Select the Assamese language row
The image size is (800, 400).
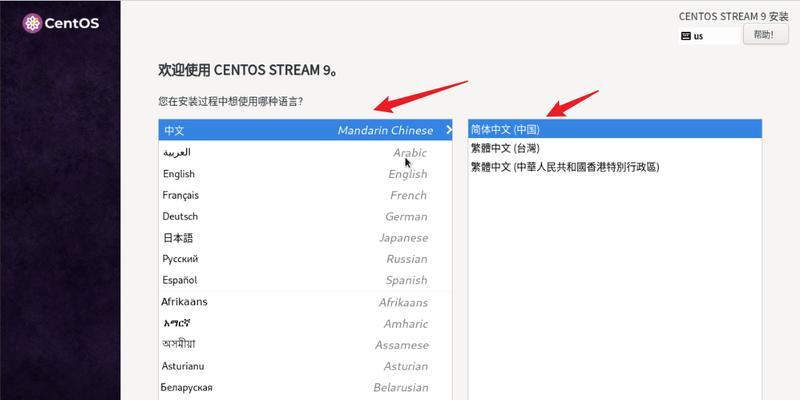[x=305, y=345]
